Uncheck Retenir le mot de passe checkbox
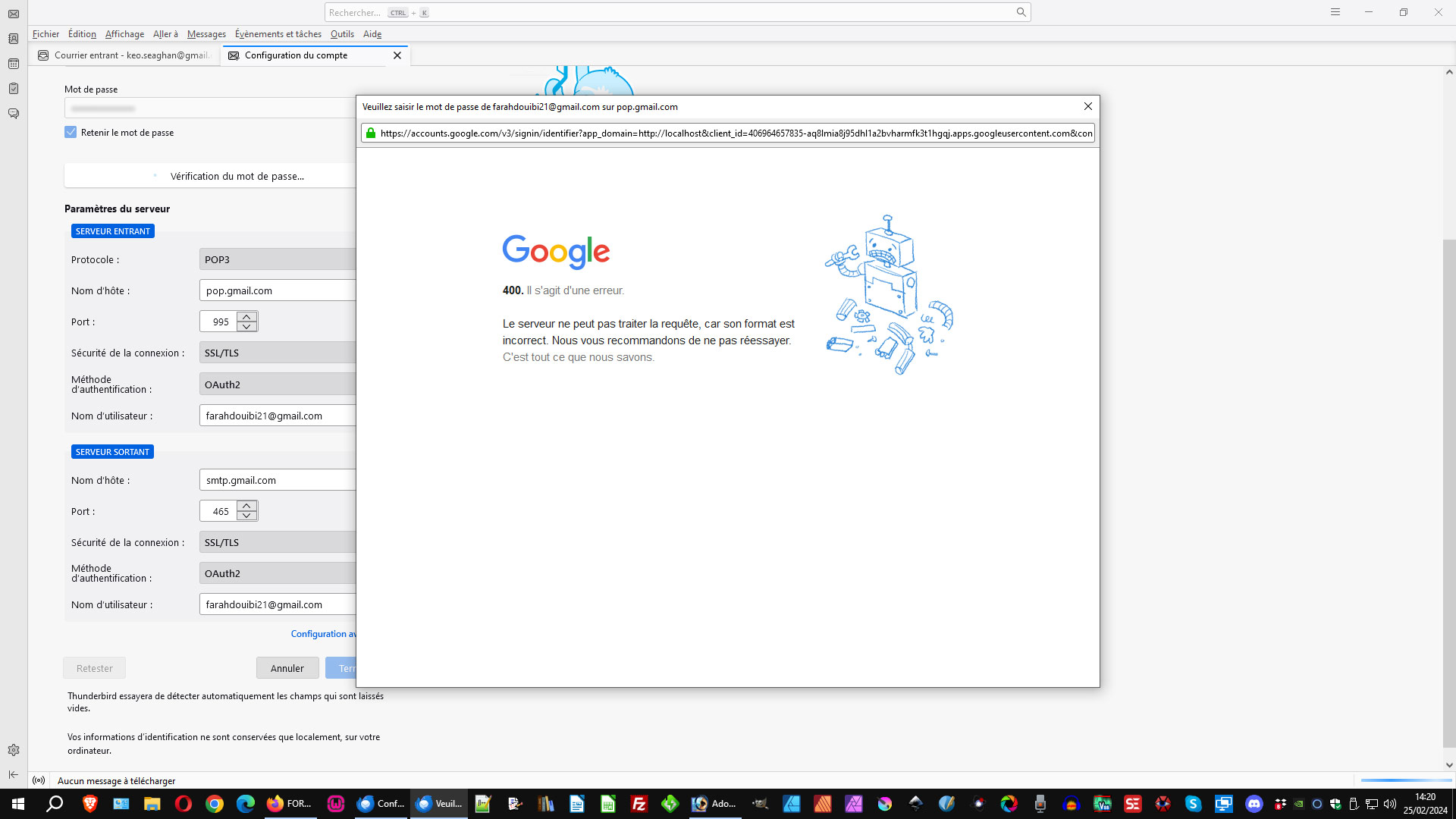 pyautogui.click(x=71, y=132)
